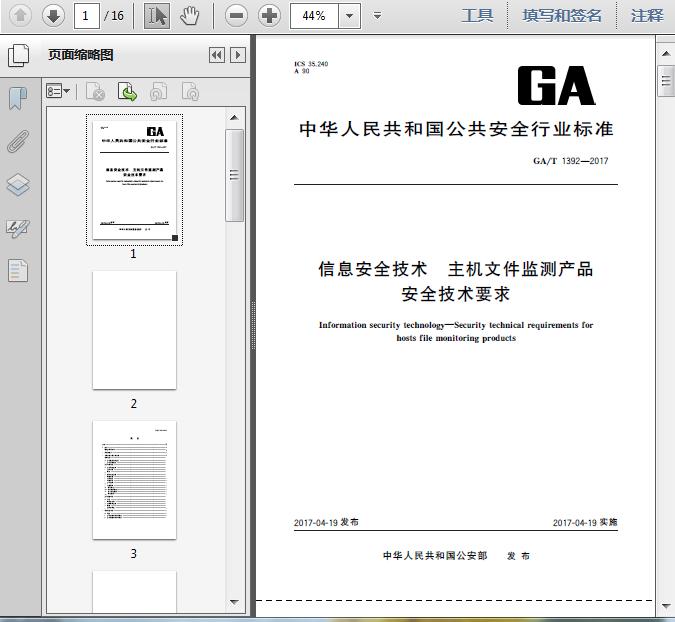
Task: Click the 44% zoom level field
Action: pyautogui.click(x=314, y=16)
